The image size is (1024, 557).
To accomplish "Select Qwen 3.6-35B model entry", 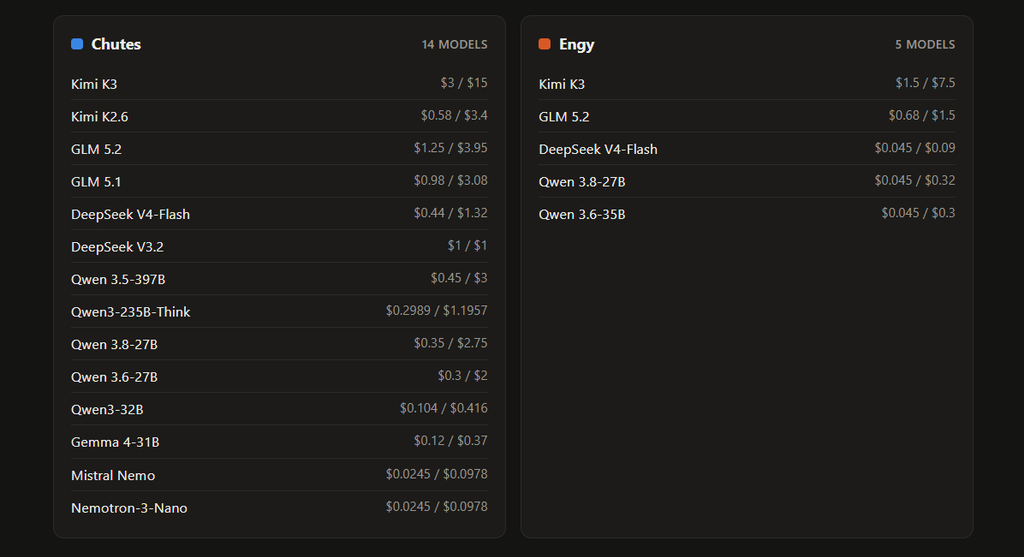I will (747, 214).
